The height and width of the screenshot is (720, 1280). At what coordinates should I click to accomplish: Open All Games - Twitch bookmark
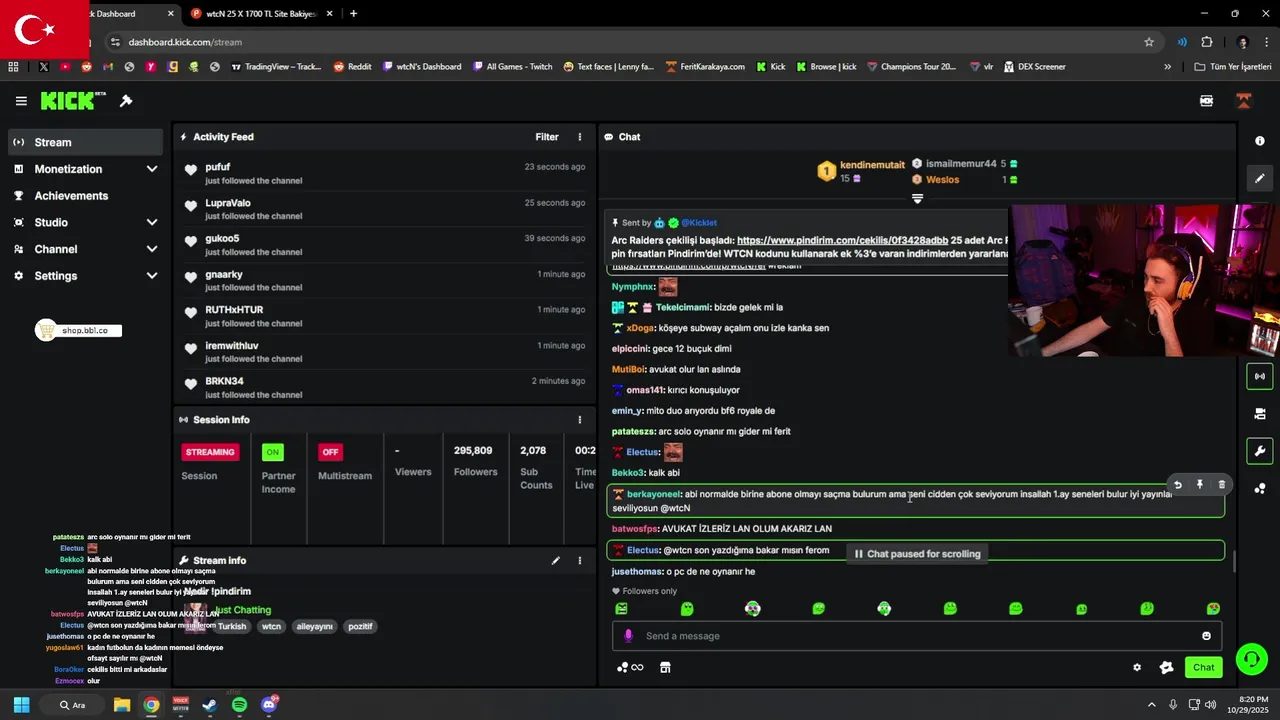tap(511, 67)
